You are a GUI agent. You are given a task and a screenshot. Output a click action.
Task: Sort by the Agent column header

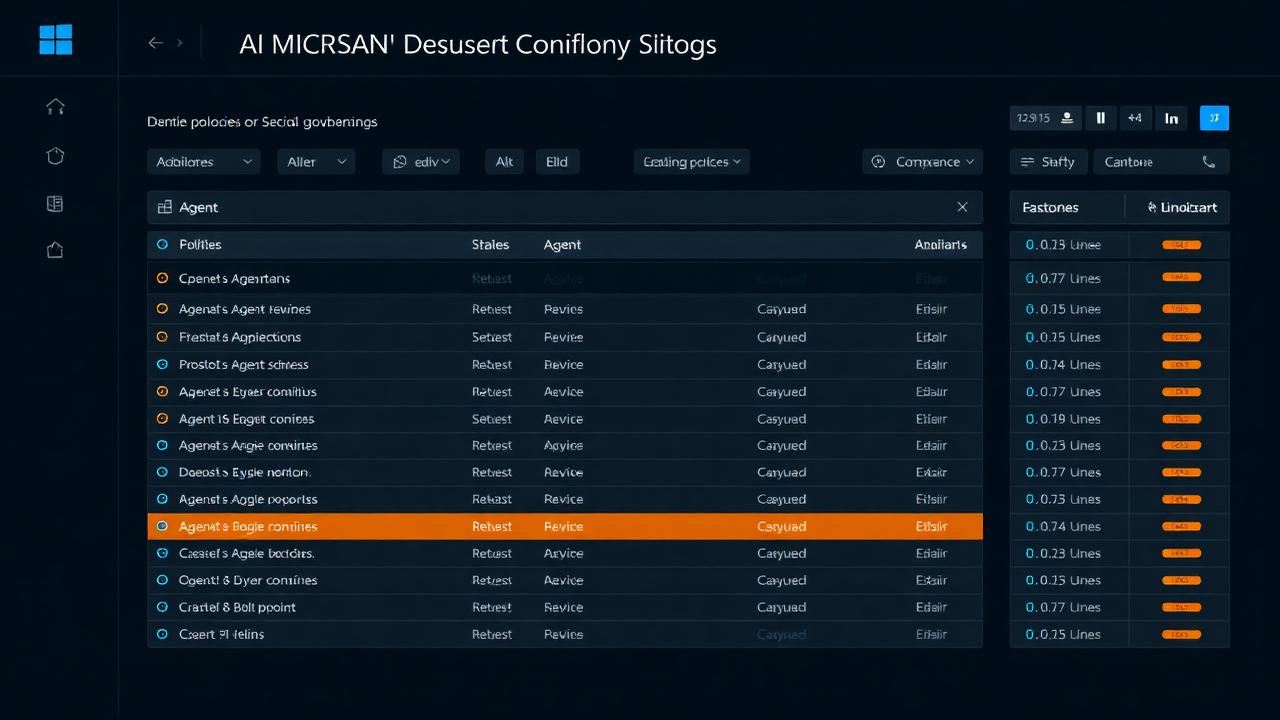[x=562, y=244]
